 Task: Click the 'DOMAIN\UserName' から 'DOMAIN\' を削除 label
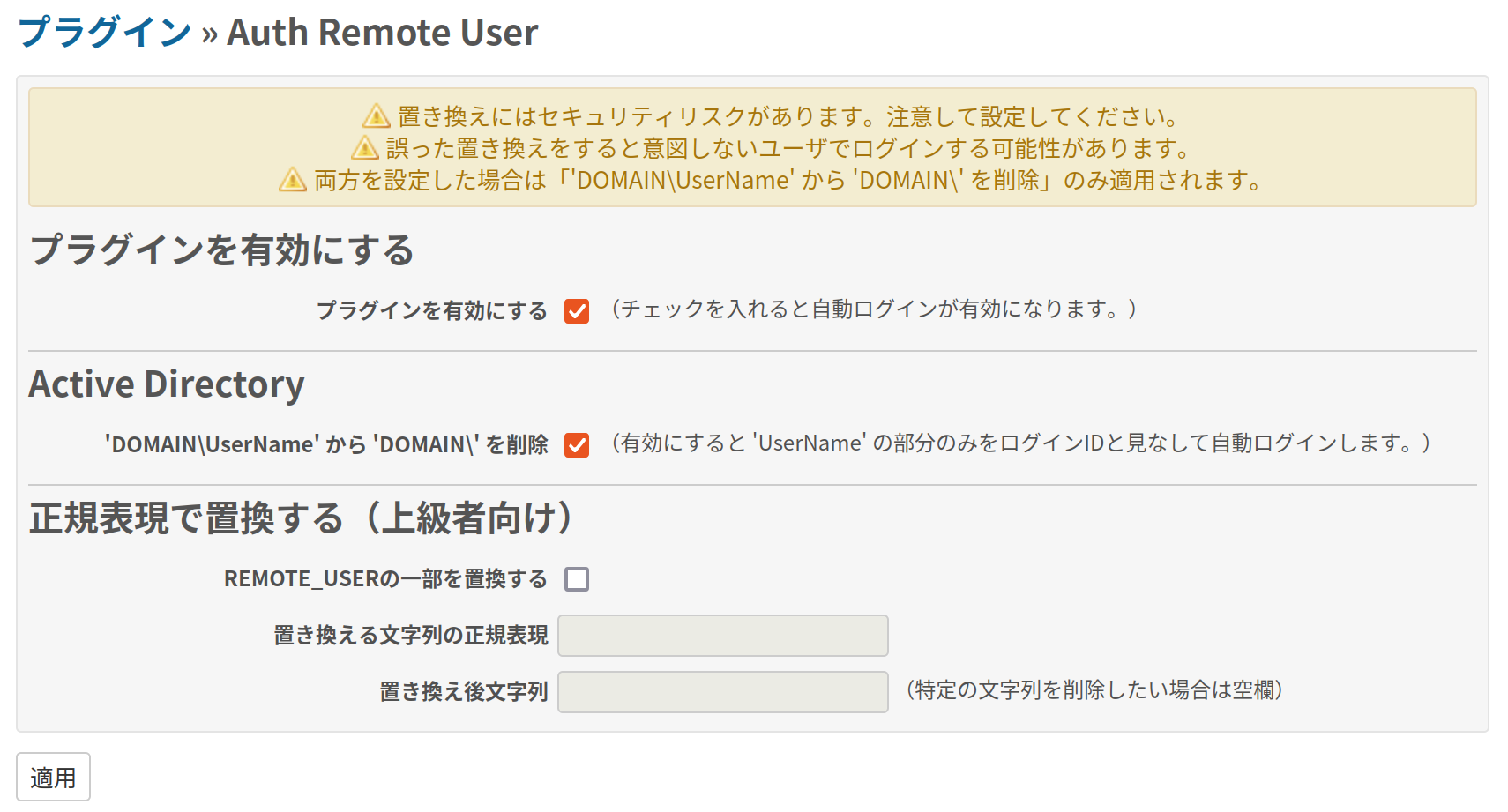point(326,444)
